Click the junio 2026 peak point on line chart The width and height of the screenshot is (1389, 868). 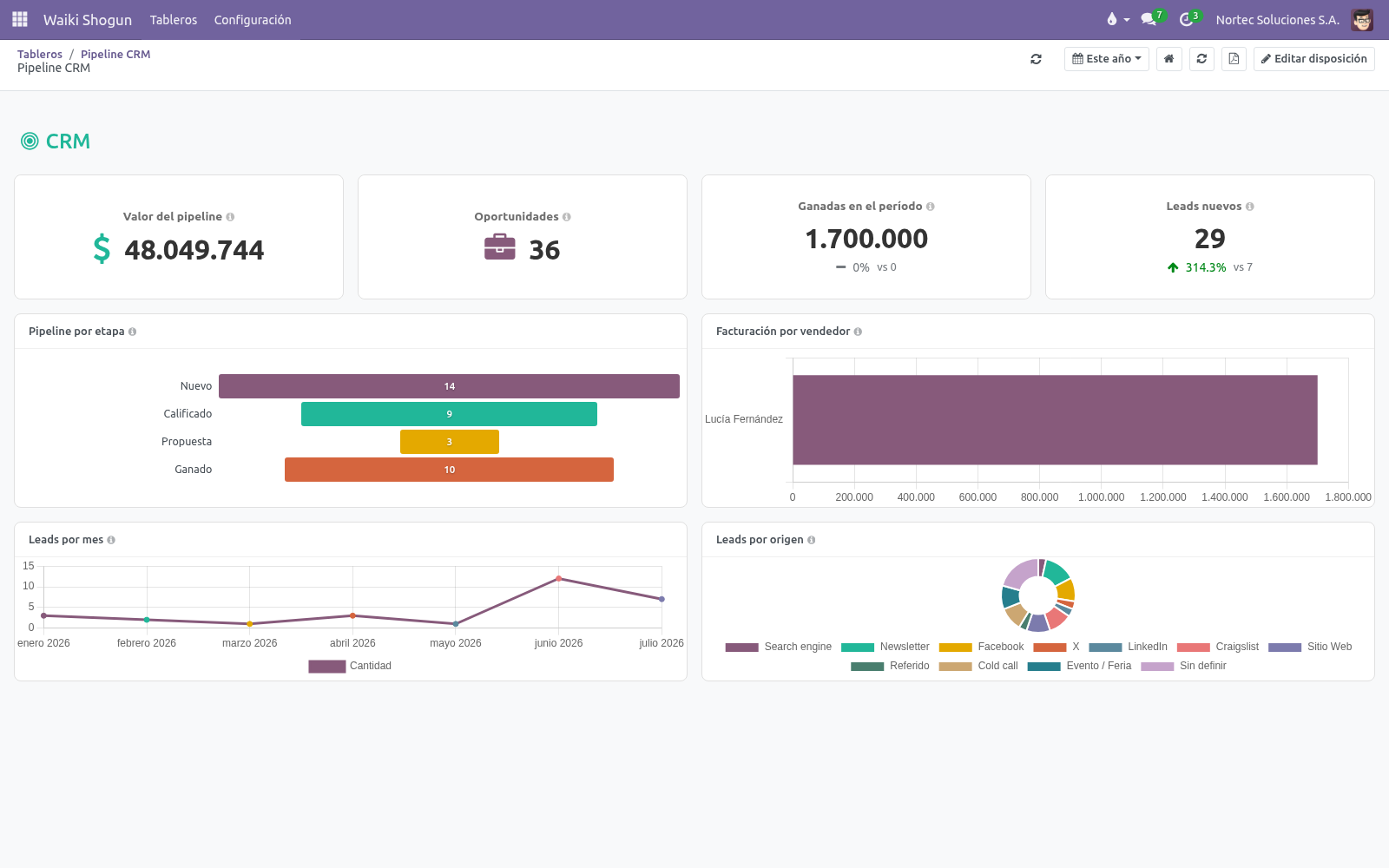558,578
